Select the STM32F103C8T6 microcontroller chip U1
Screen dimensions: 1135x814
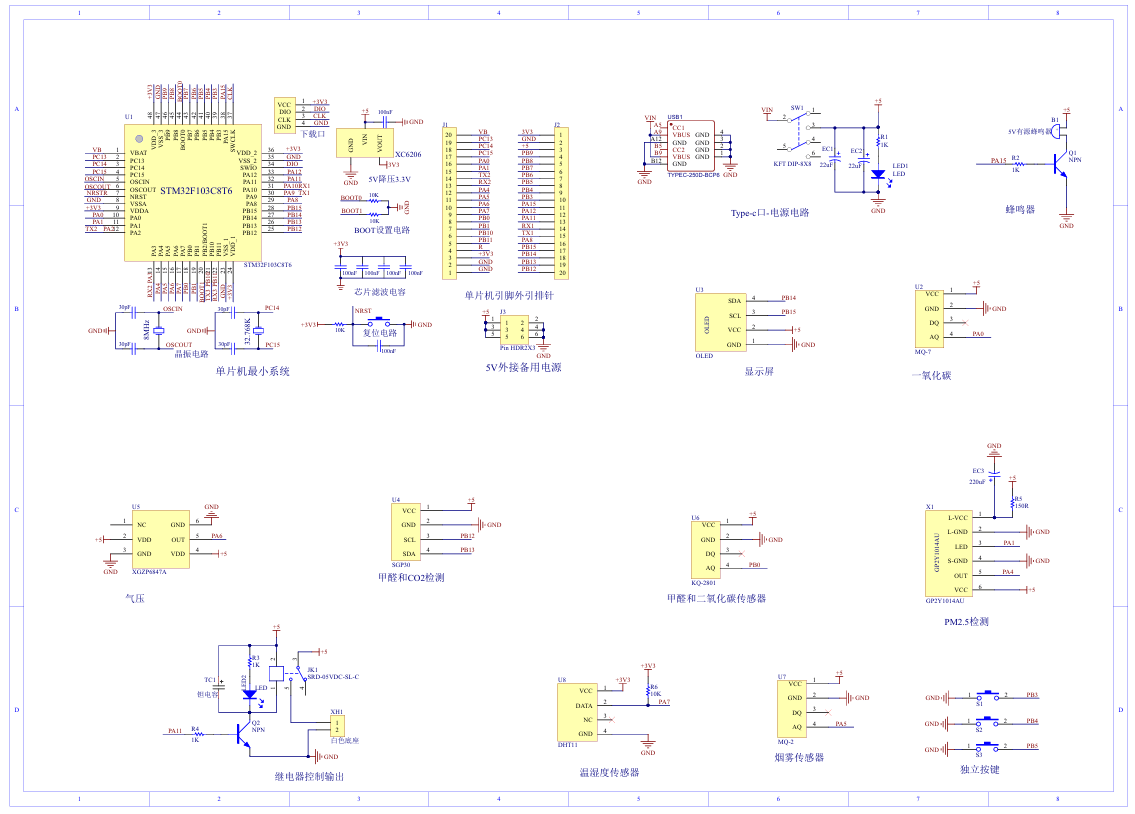(x=192, y=191)
